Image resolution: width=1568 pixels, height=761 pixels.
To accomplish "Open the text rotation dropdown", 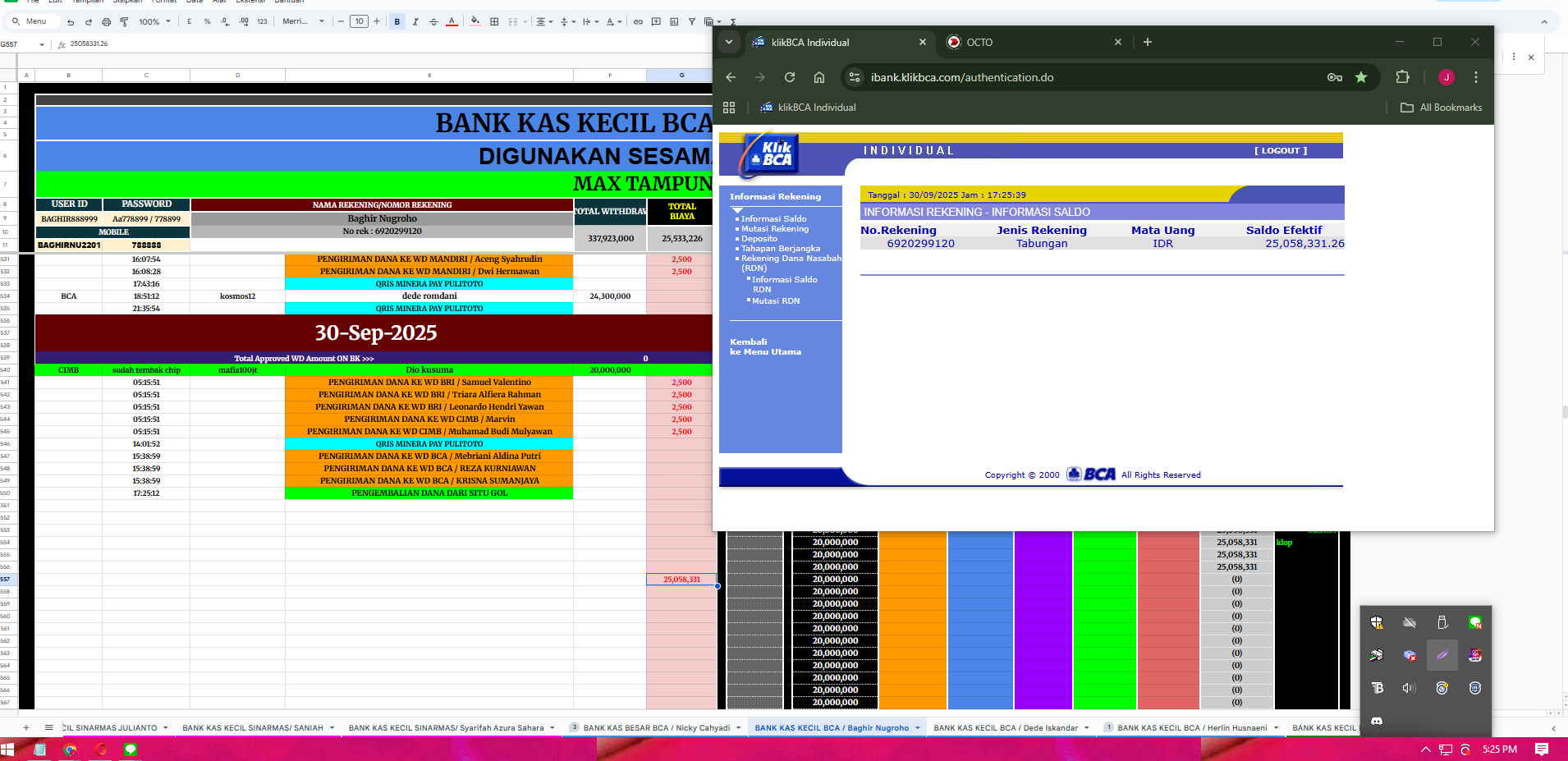I will (x=614, y=22).
